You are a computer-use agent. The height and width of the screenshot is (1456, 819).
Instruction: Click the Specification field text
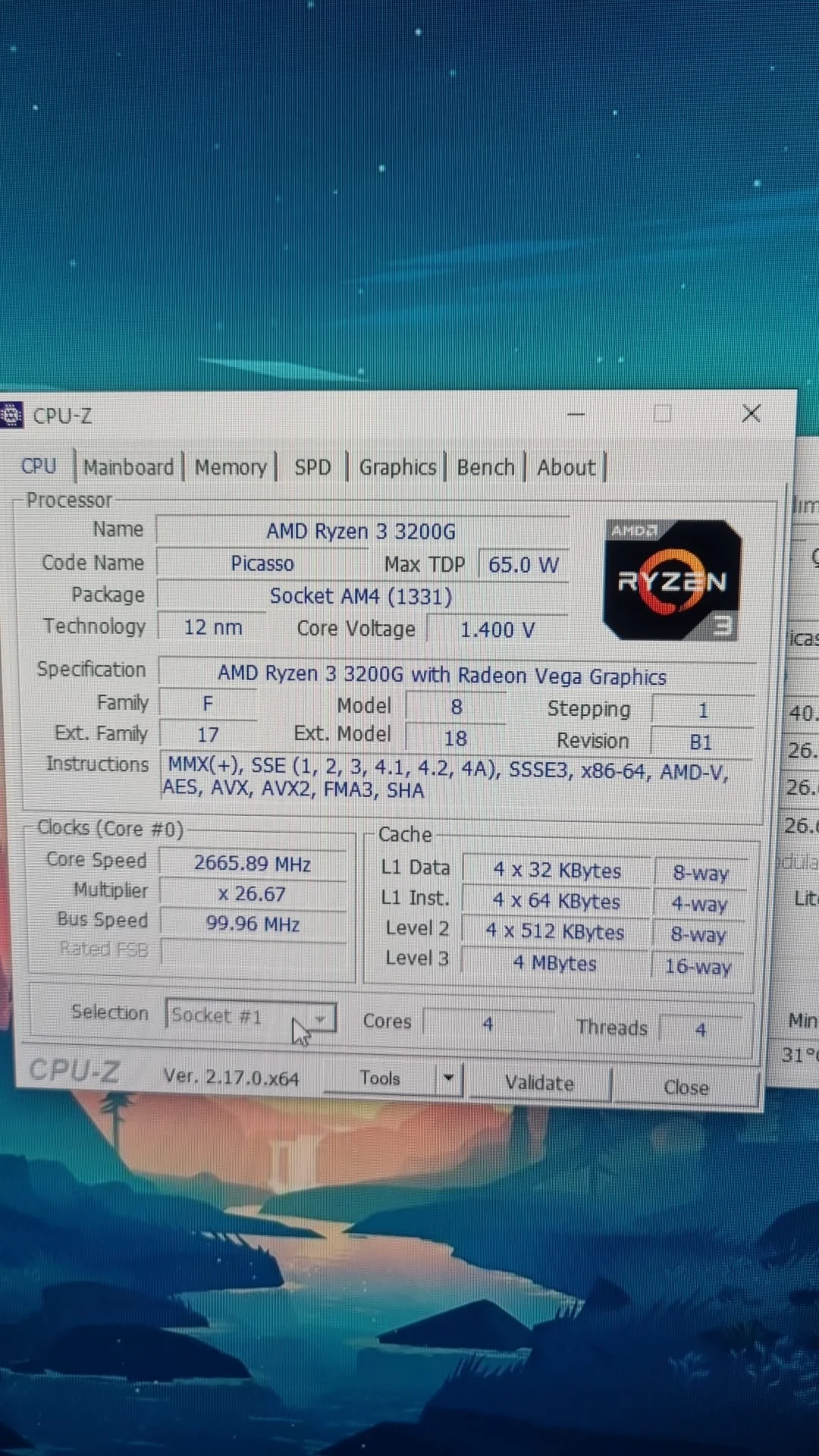(x=457, y=675)
